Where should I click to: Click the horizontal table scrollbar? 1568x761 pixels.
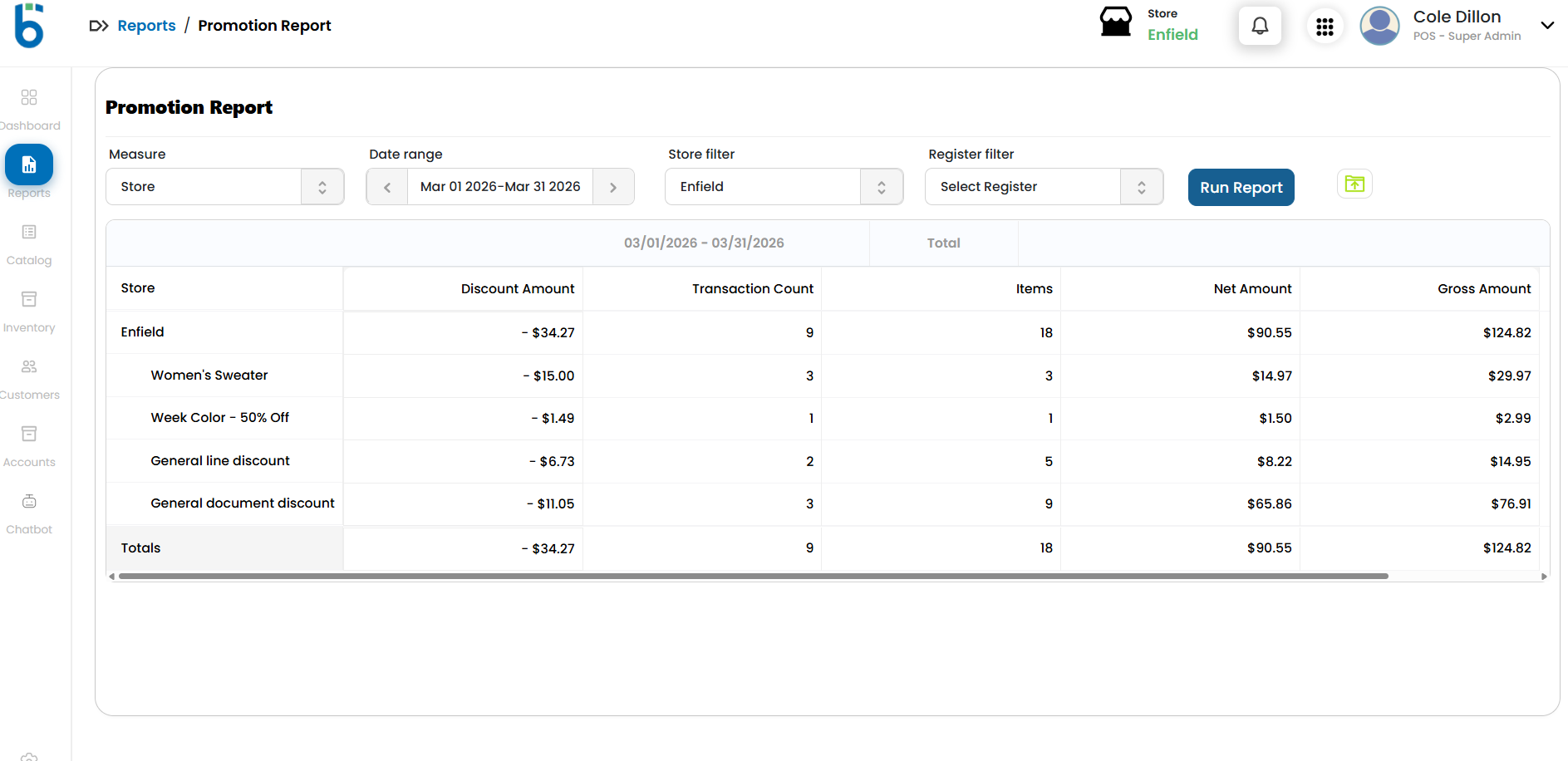coord(753,576)
